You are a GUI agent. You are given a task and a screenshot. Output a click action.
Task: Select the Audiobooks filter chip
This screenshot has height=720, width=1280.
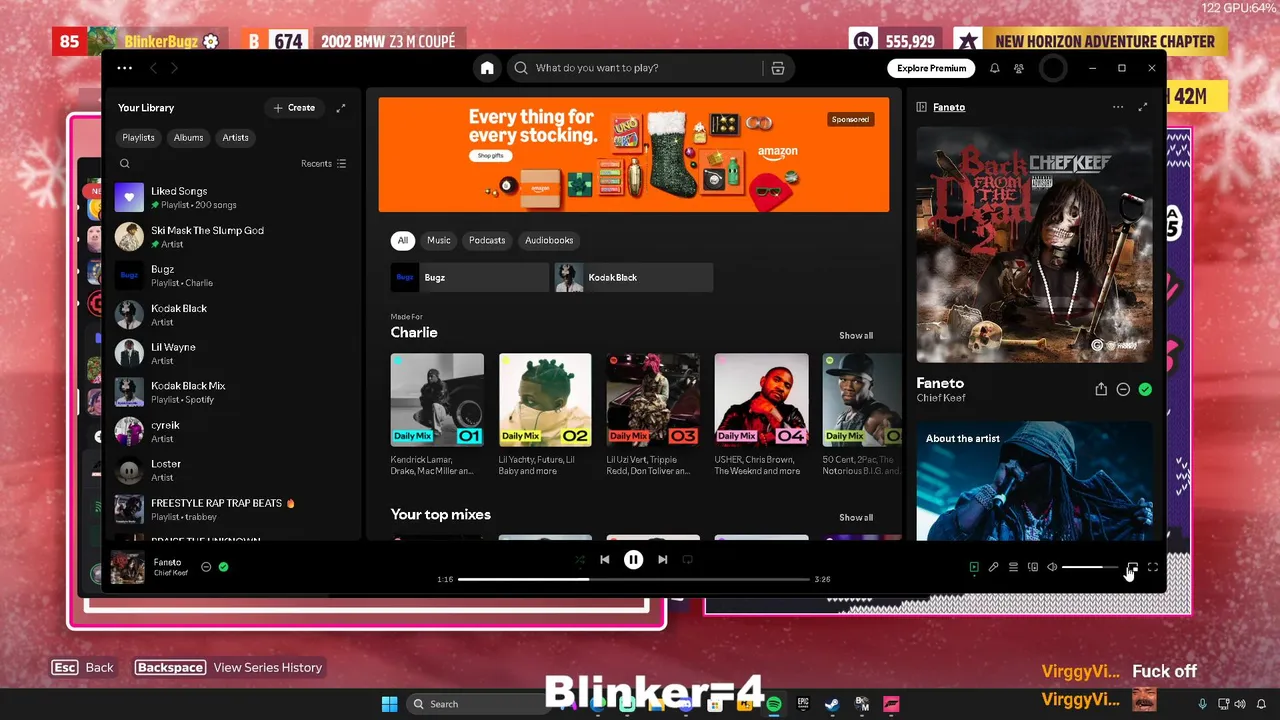549,240
